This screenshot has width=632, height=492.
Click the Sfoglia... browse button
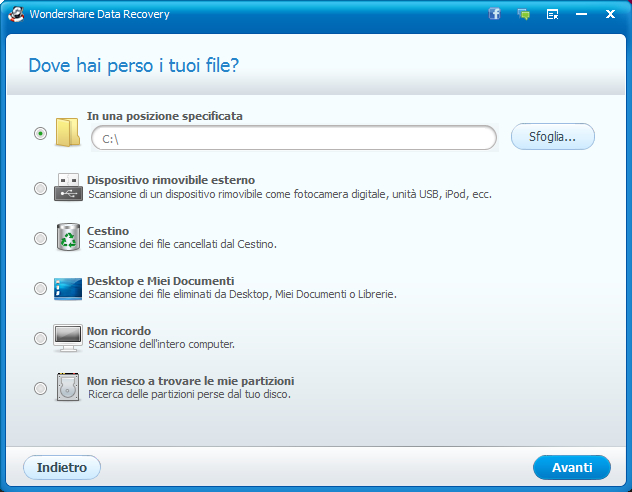click(553, 137)
